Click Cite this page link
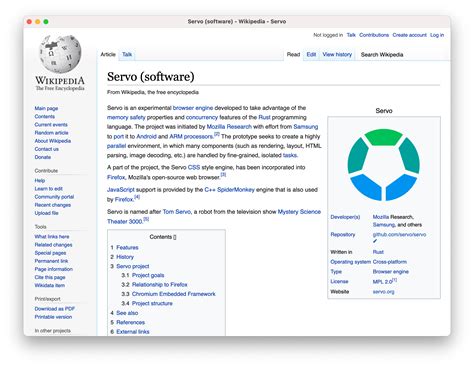474x367 pixels. [x=50, y=277]
